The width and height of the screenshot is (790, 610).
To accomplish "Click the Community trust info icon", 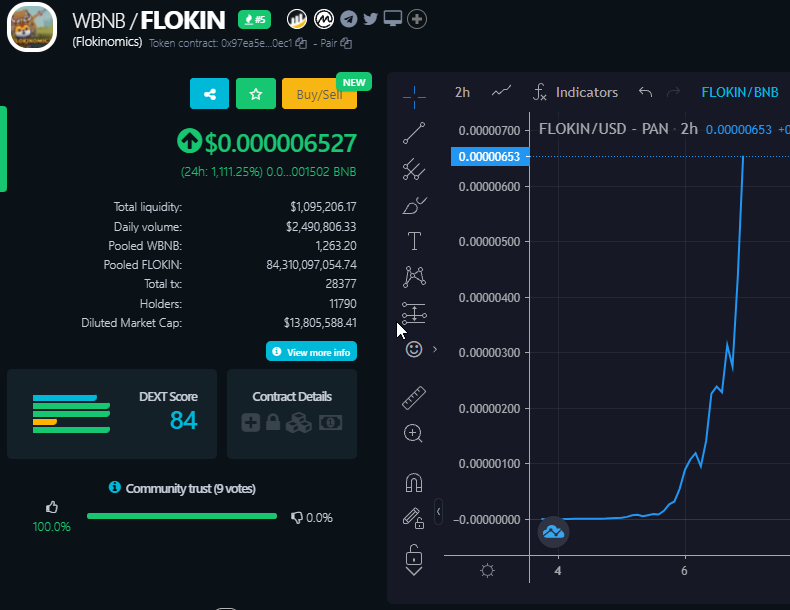I will 115,487.
